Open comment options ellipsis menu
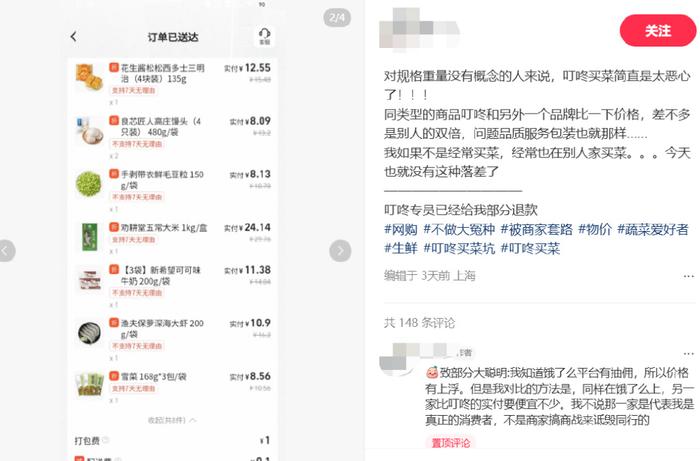700x461 pixels. tap(688, 354)
